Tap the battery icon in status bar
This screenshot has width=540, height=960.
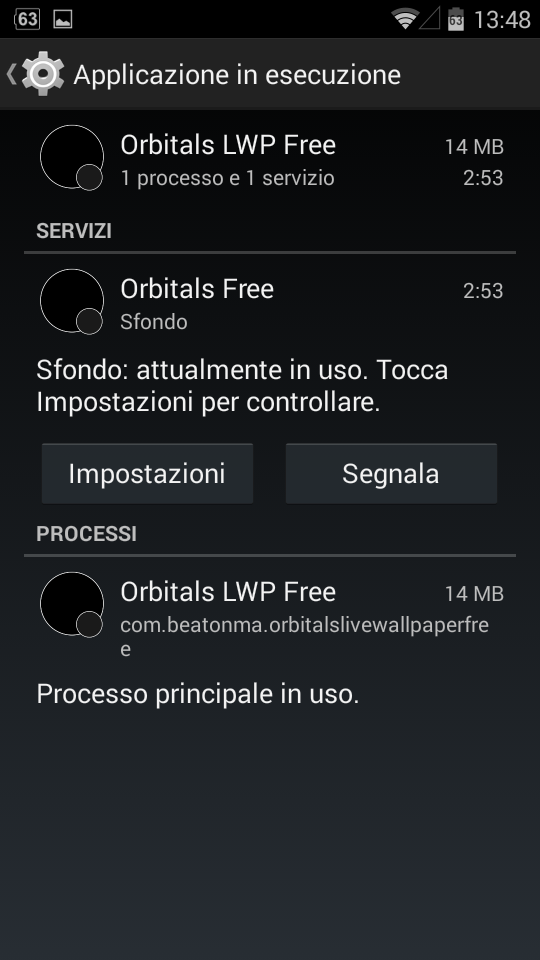(456, 20)
